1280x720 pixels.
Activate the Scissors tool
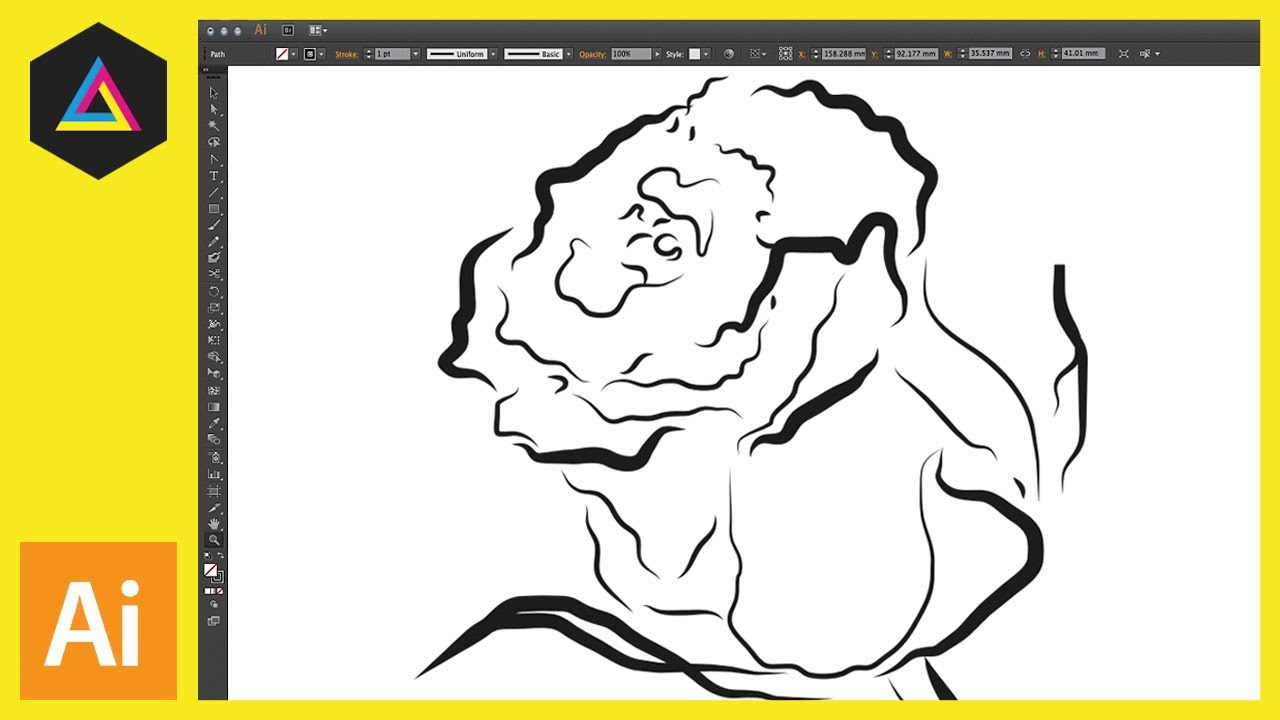pyautogui.click(x=213, y=274)
